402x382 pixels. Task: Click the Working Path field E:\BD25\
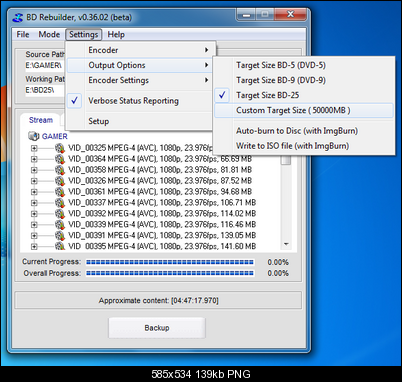(x=45, y=90)
